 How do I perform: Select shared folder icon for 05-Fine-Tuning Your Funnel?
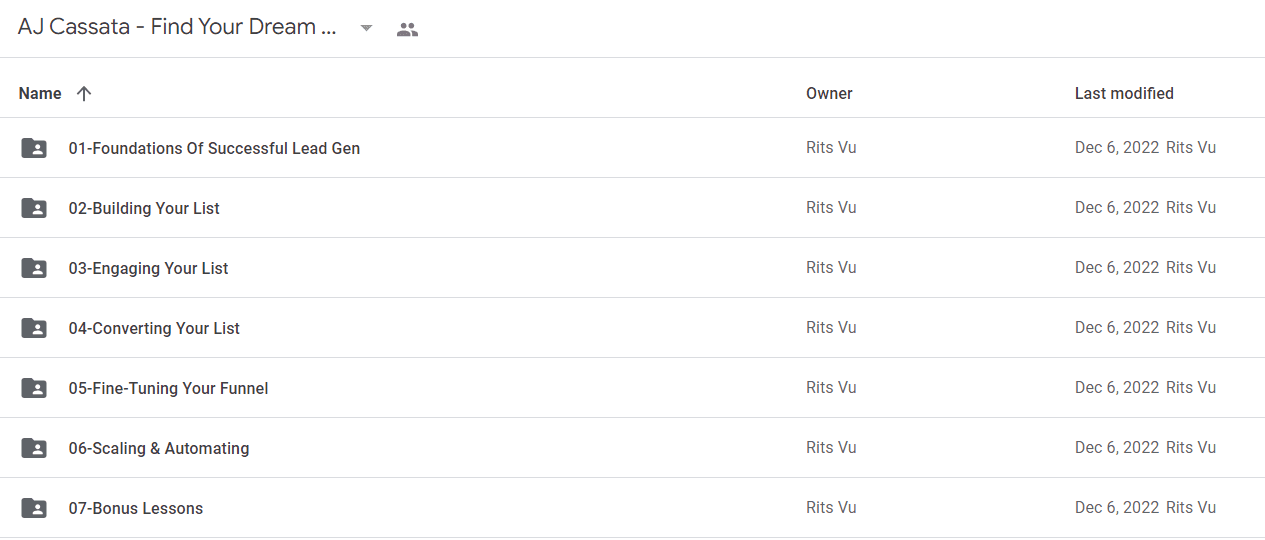[34, 388]
